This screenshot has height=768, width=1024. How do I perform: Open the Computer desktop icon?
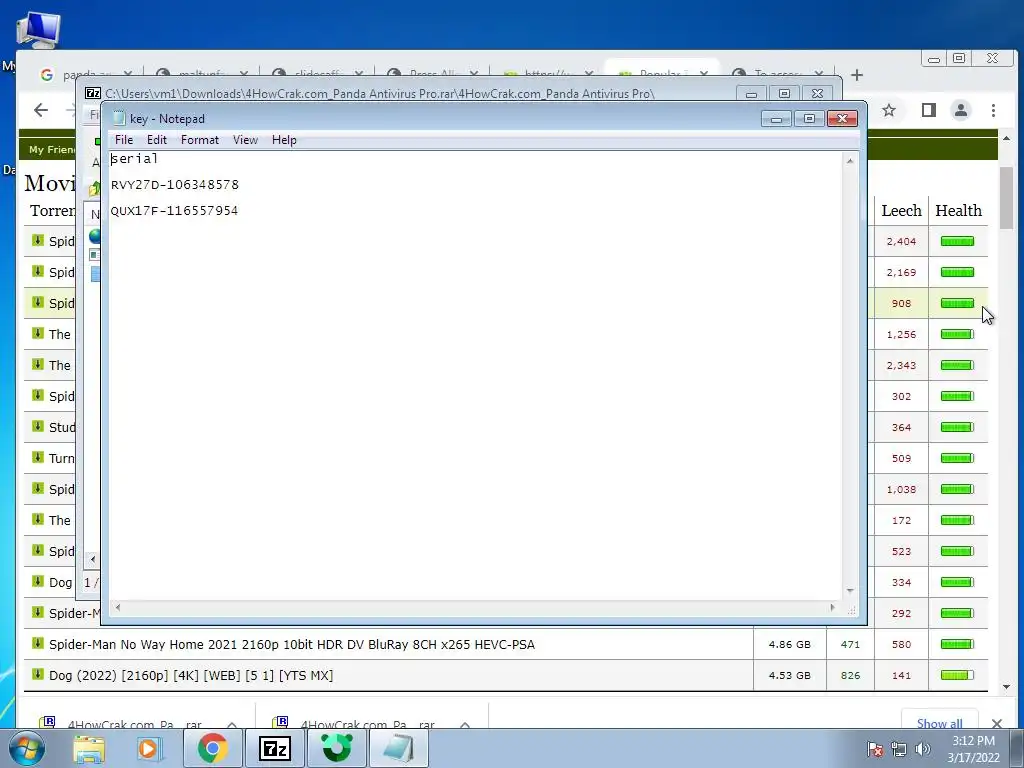[x=39, y=31]
